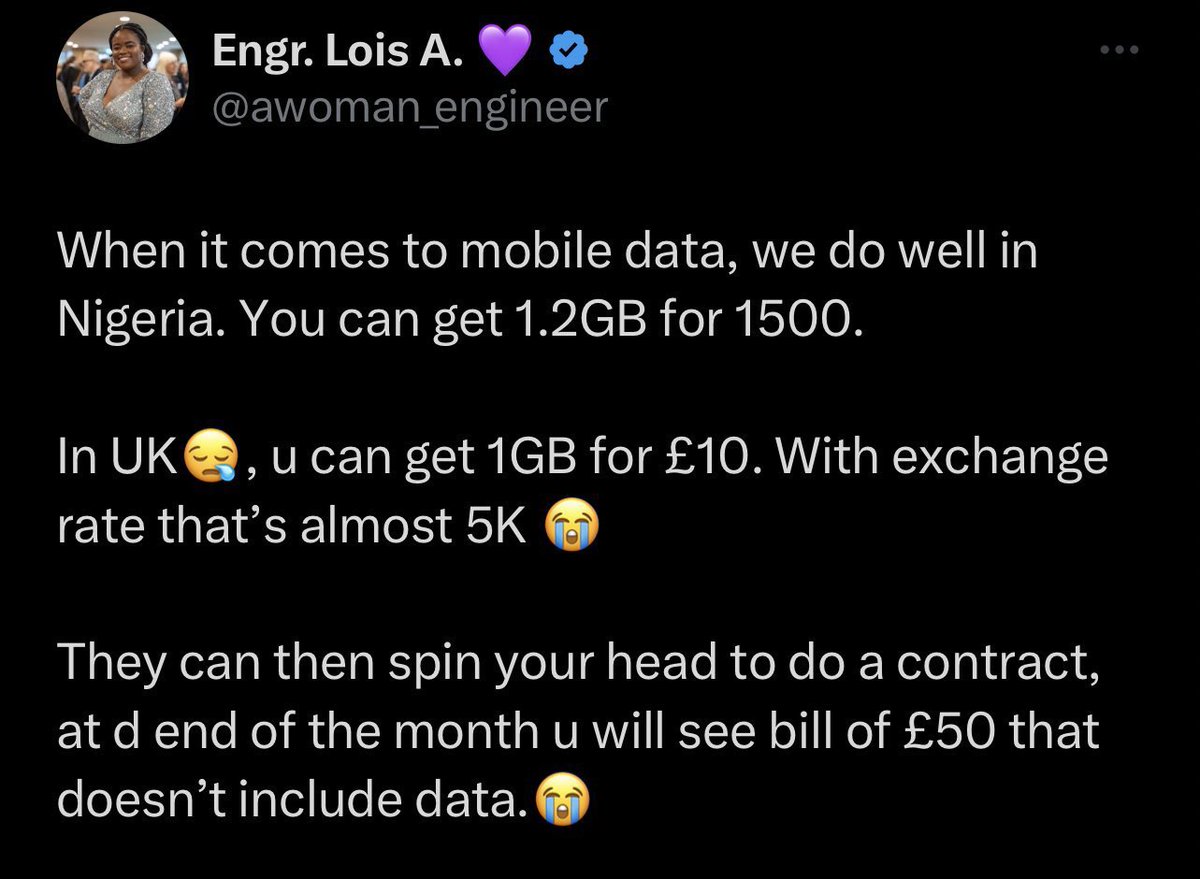Screen dimensions: 1200x879
Task: Select the paragraph about Nigeria mobile data
Action: pyautogui.click(x=548, y=286)
